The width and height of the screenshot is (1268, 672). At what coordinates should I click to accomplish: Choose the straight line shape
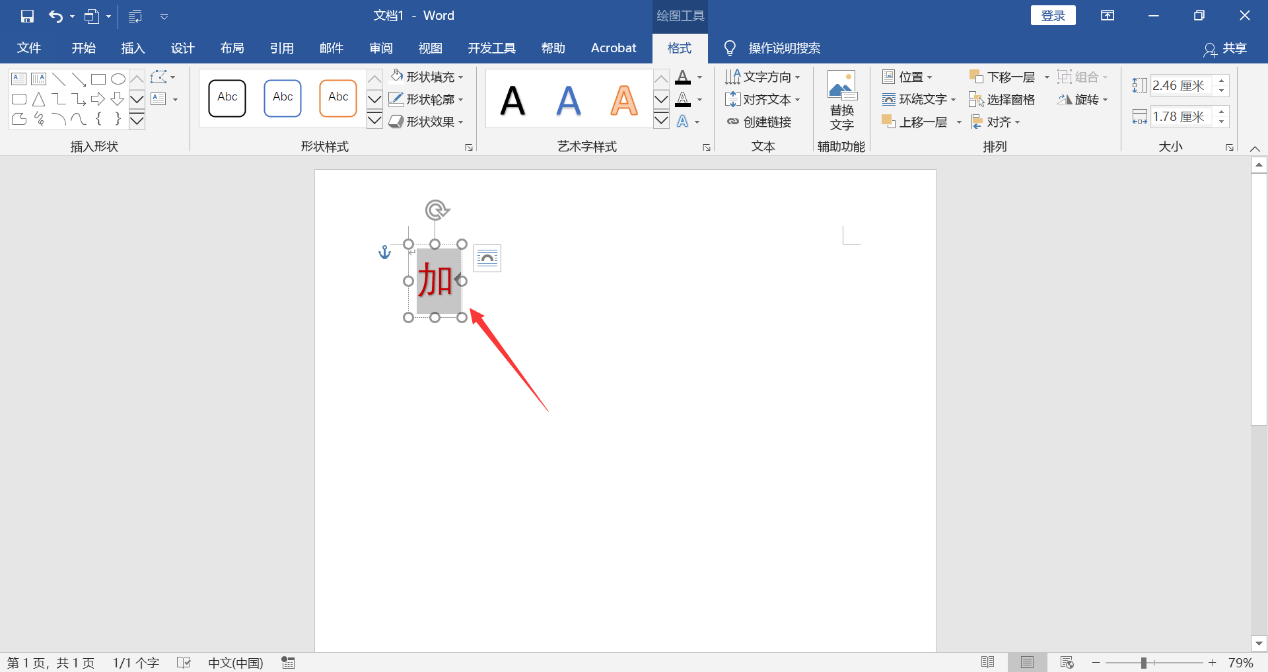[59, 79]
